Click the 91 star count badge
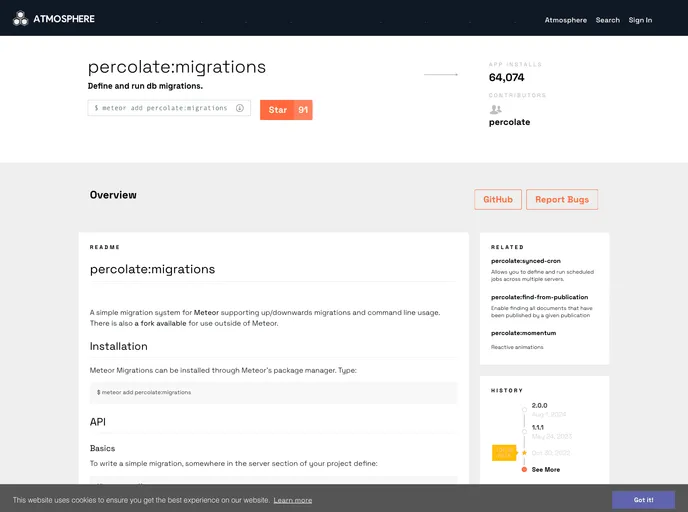Viewport: 688px width, 512px height. pyautogui.click(x=303, y=110)
